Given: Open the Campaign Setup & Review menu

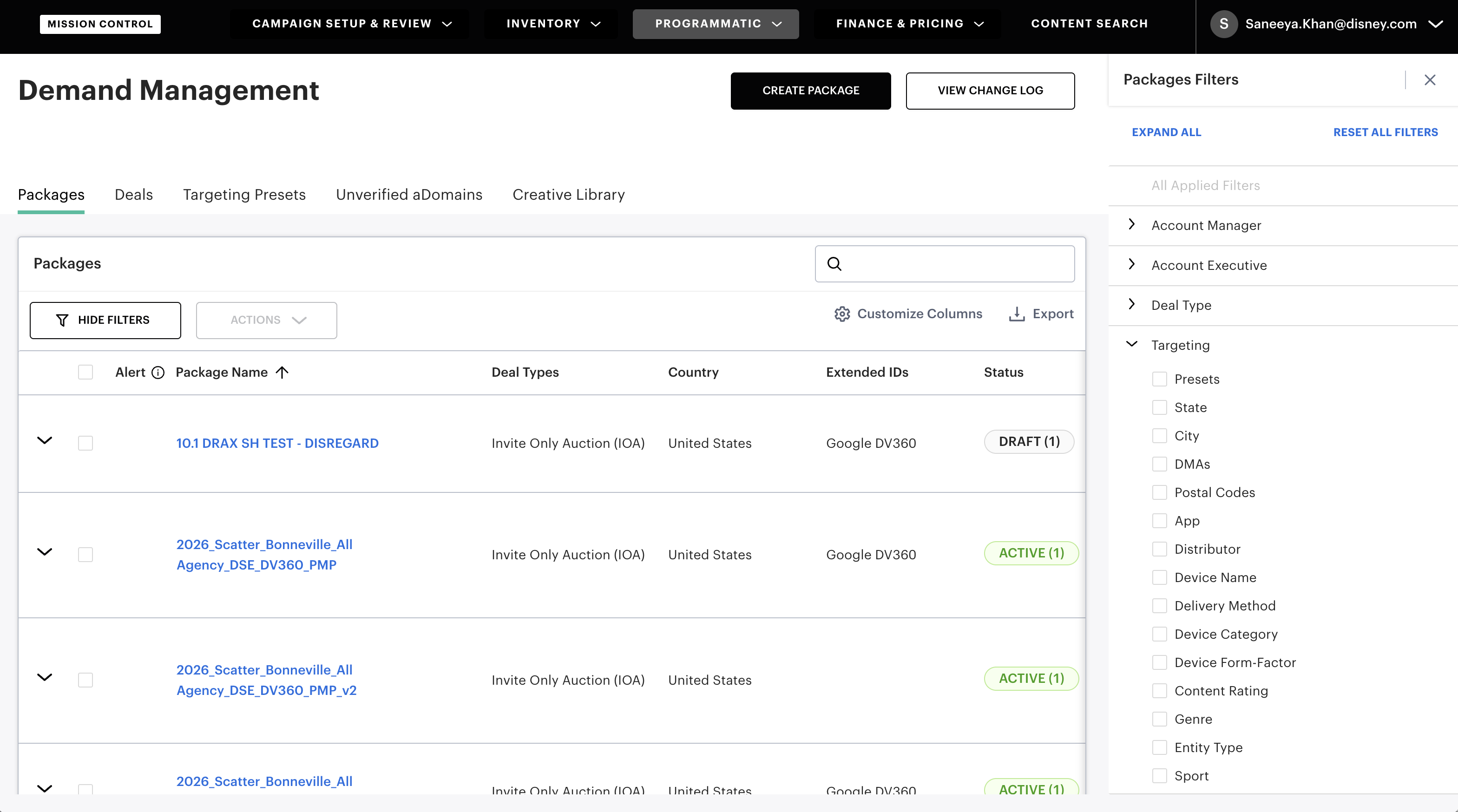Looking at the screenshot, I should 352,24.
